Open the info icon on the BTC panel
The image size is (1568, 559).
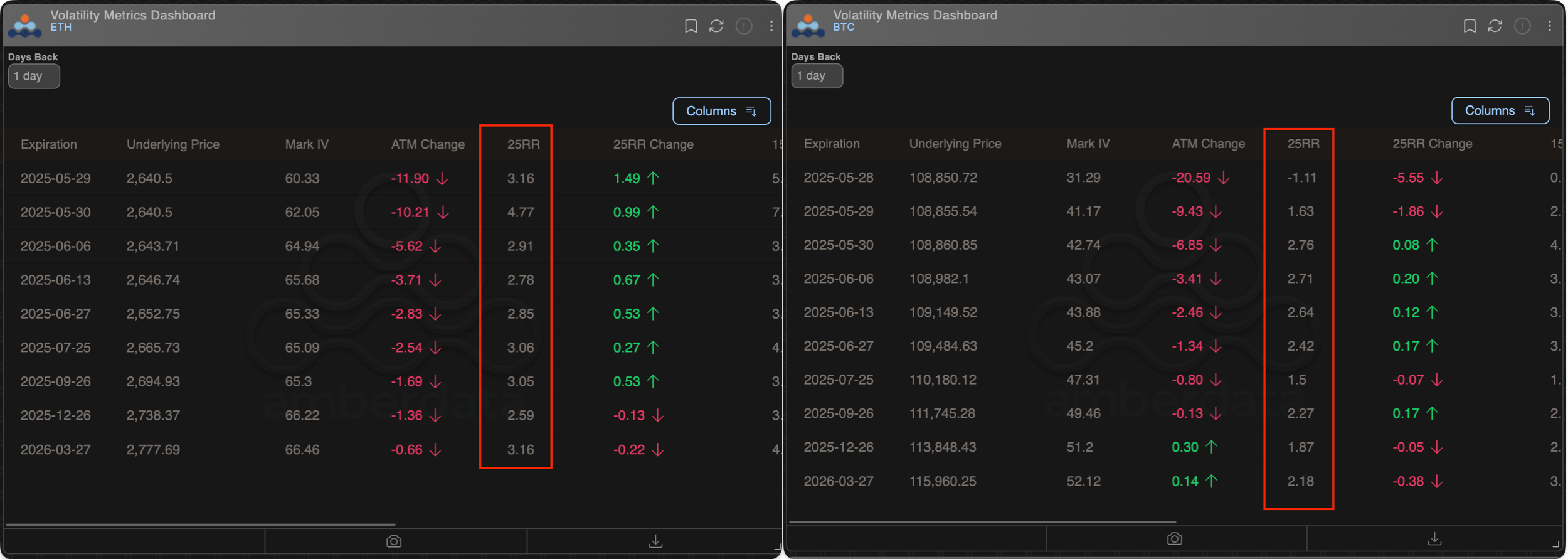coord(1522,26)
